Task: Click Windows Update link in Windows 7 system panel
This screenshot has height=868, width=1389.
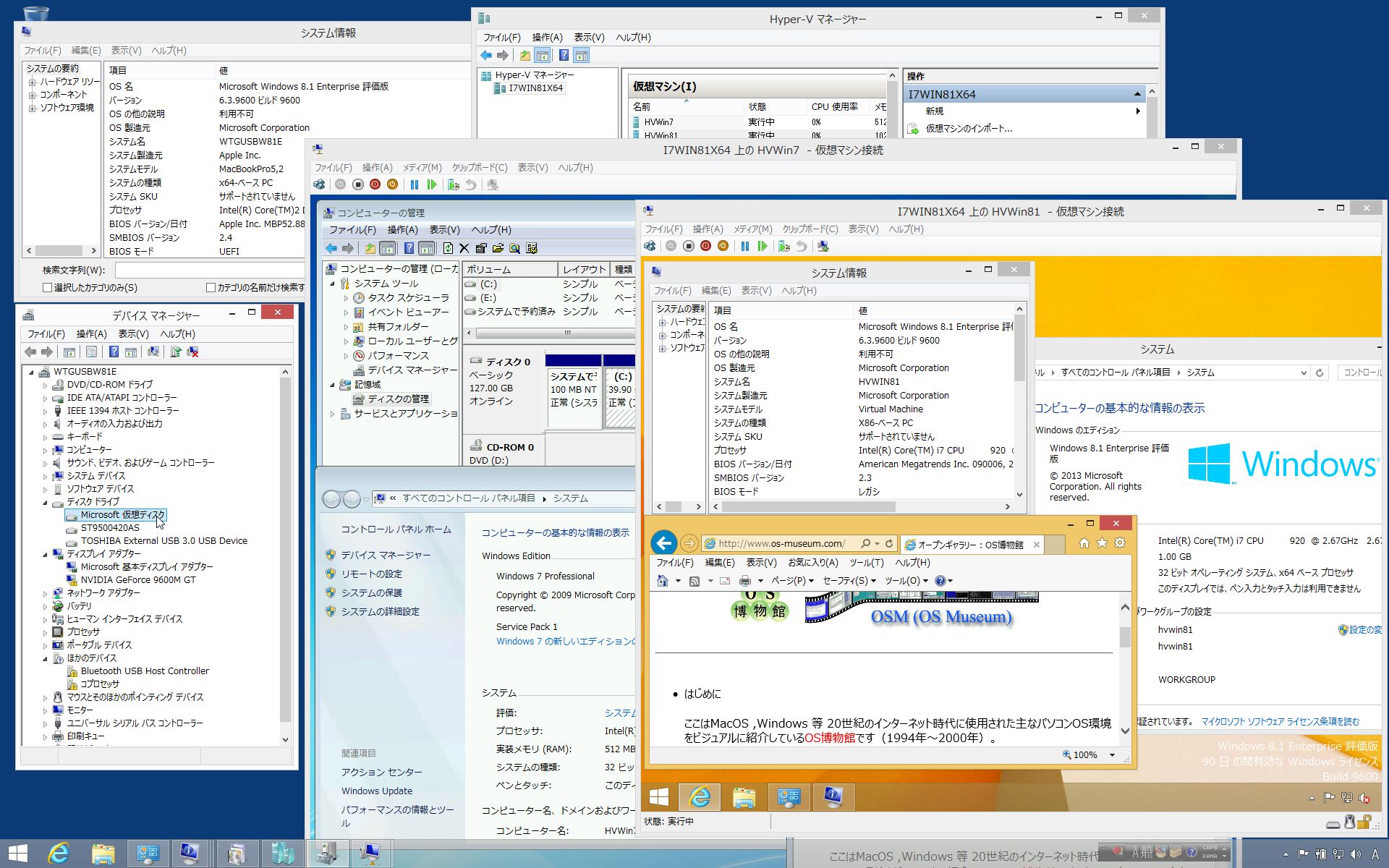Action: 377,791
